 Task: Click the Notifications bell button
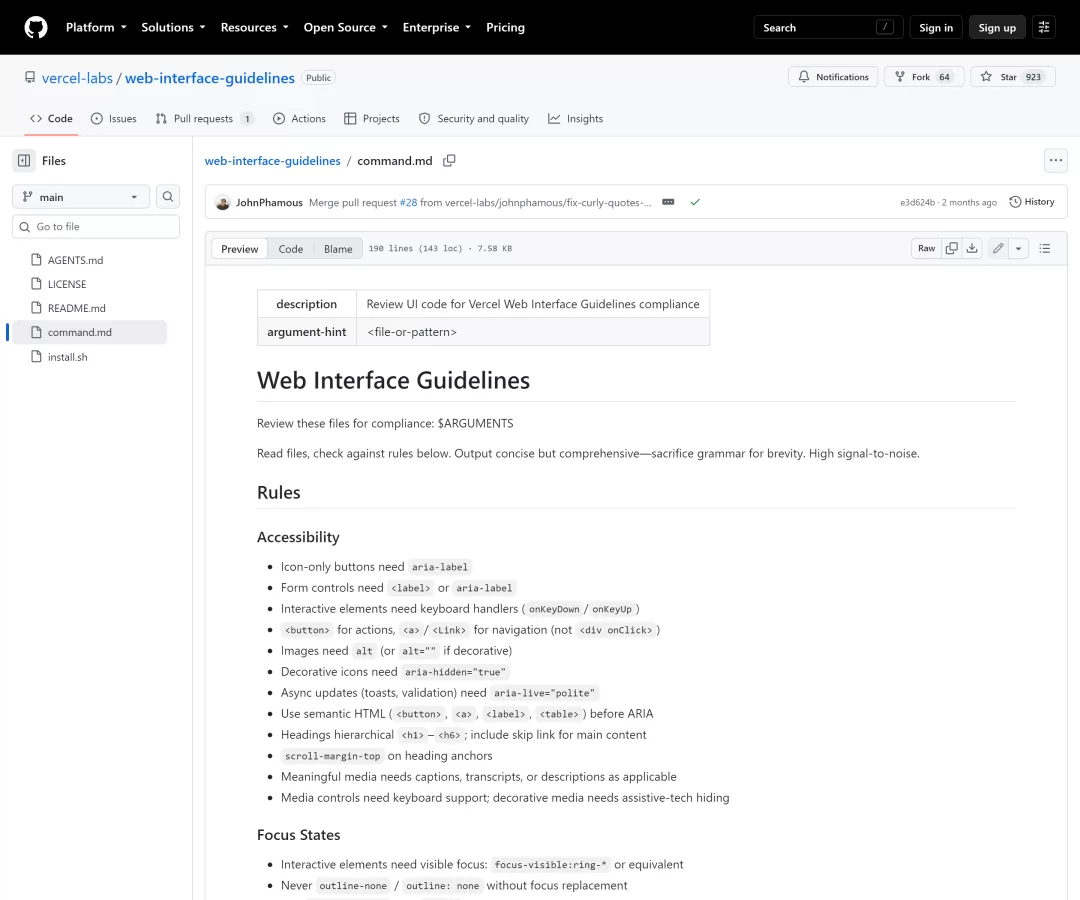coord(833,77)
